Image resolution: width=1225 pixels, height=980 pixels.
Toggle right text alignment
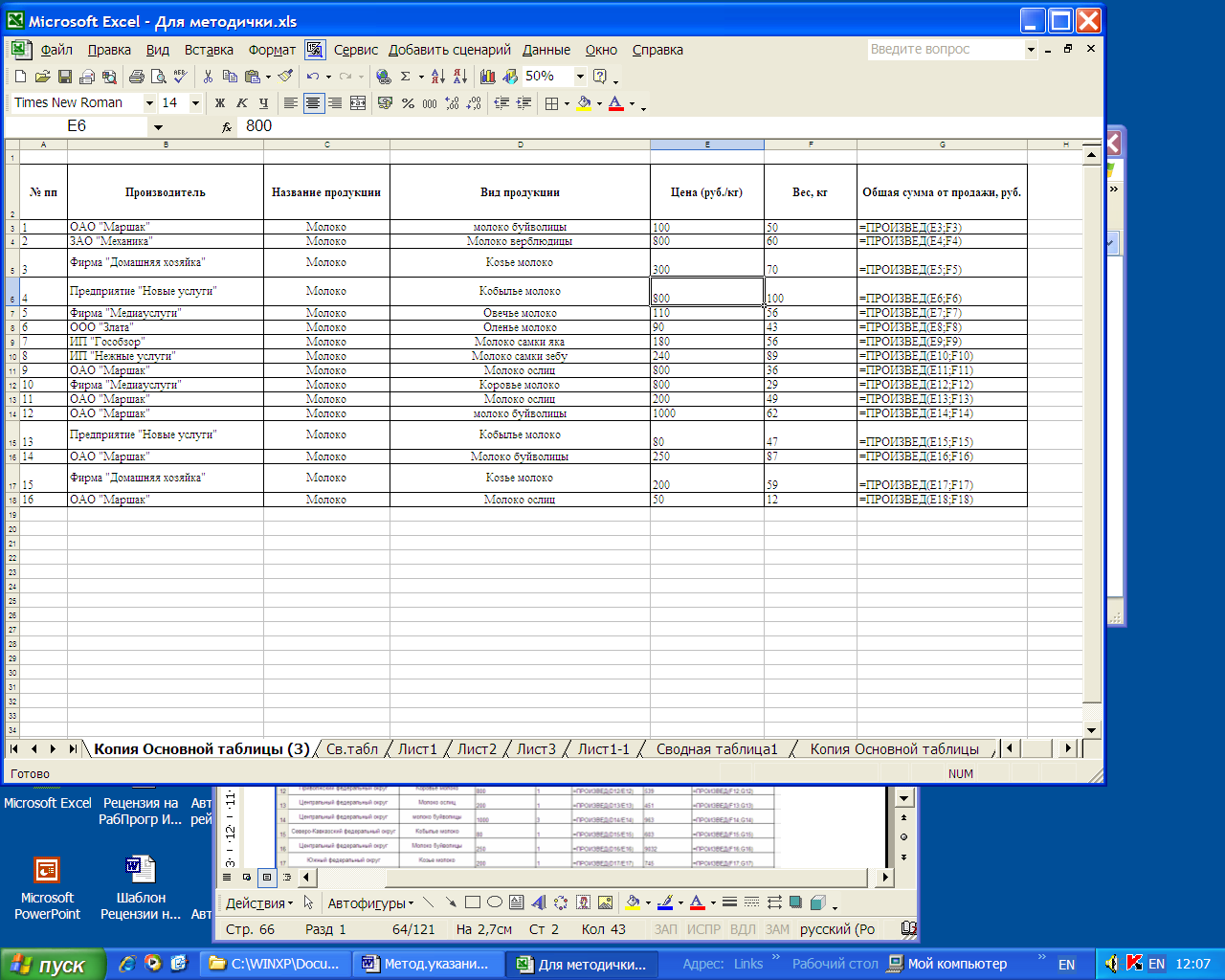(x=335, y=103)
